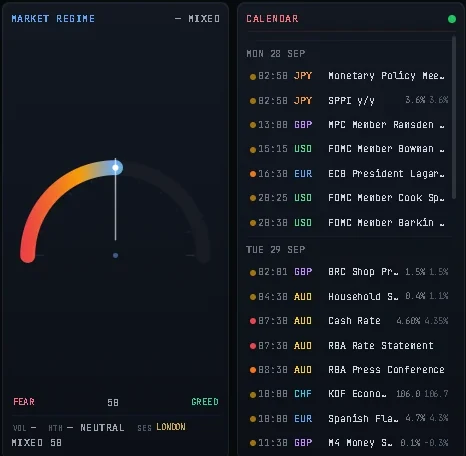Click impact dot beside Household S.. event
Viewport: 466px width, 456px height.
tap(253, 297)
